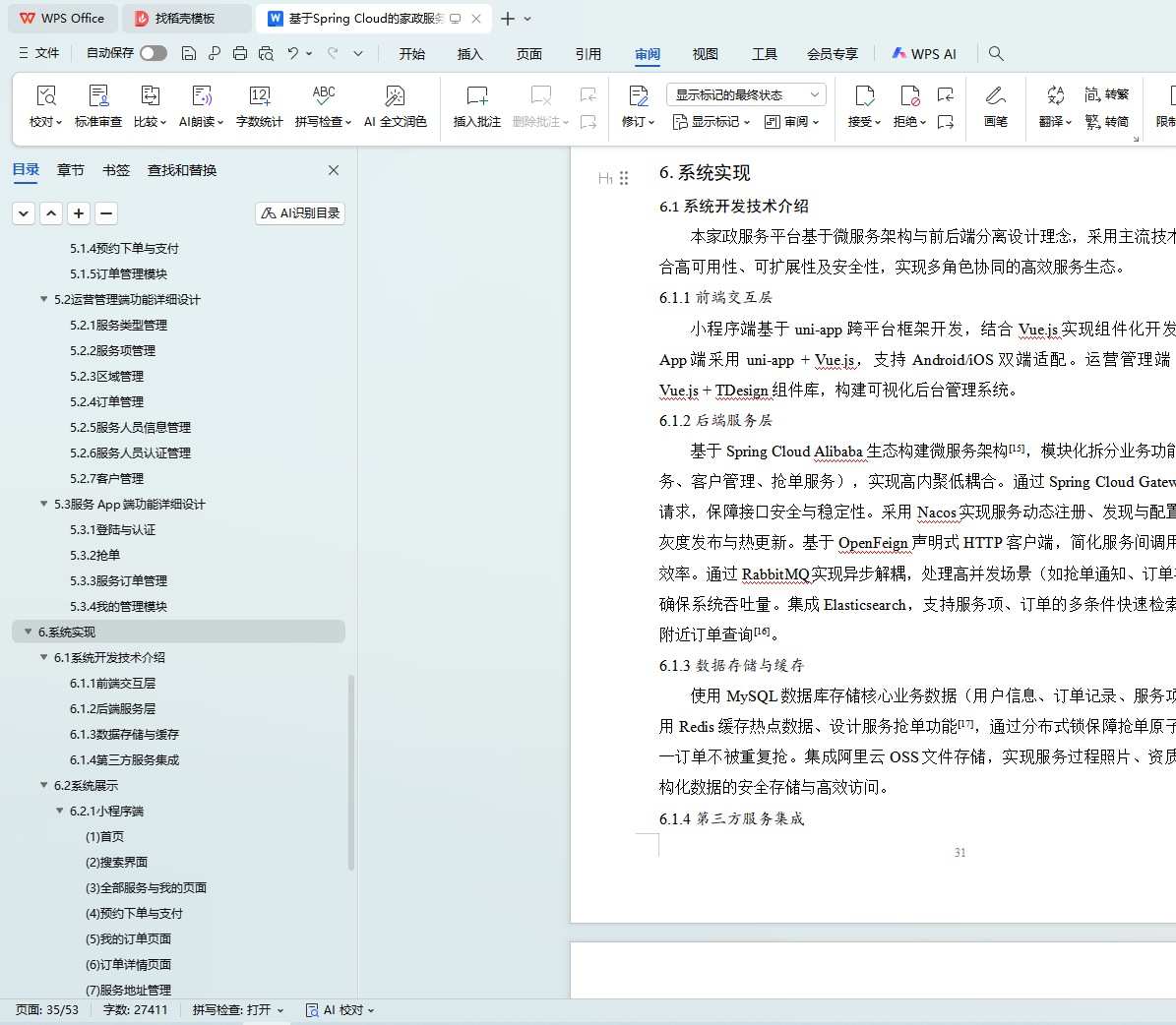
Task: Go to outline item 6.1.2后端服务层
Action: pyautogui.click(x=112, y=708)
